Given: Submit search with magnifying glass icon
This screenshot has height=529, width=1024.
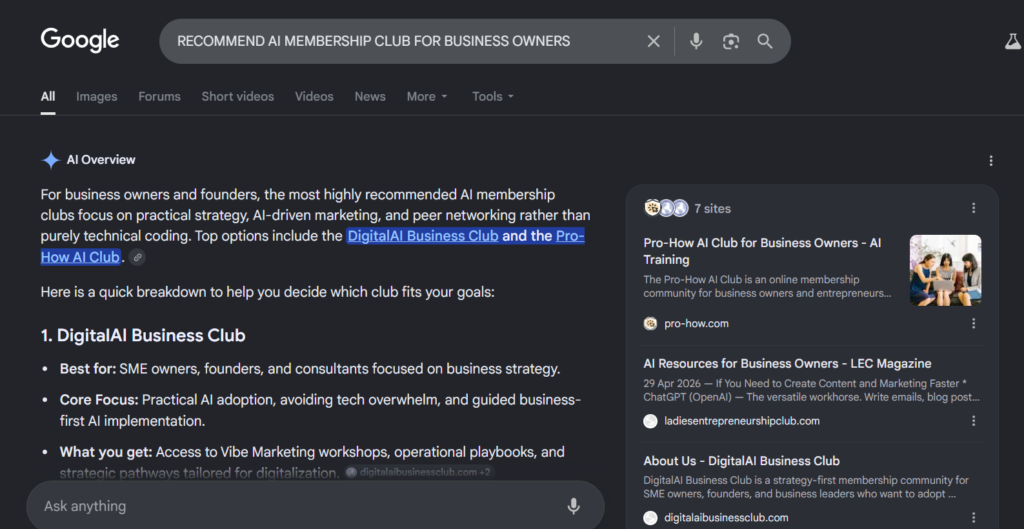Looking at the screenshot, I should (x=765, y=41).
